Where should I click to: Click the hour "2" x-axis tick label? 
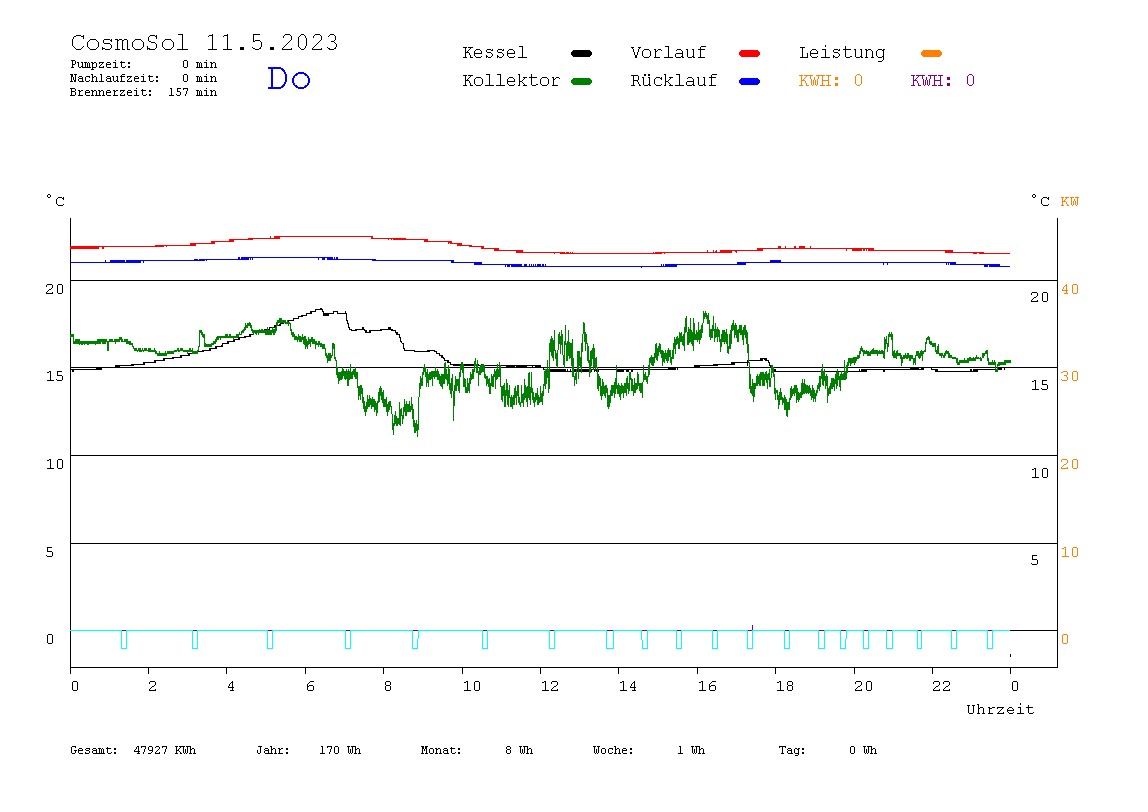(x=152, y=687)
